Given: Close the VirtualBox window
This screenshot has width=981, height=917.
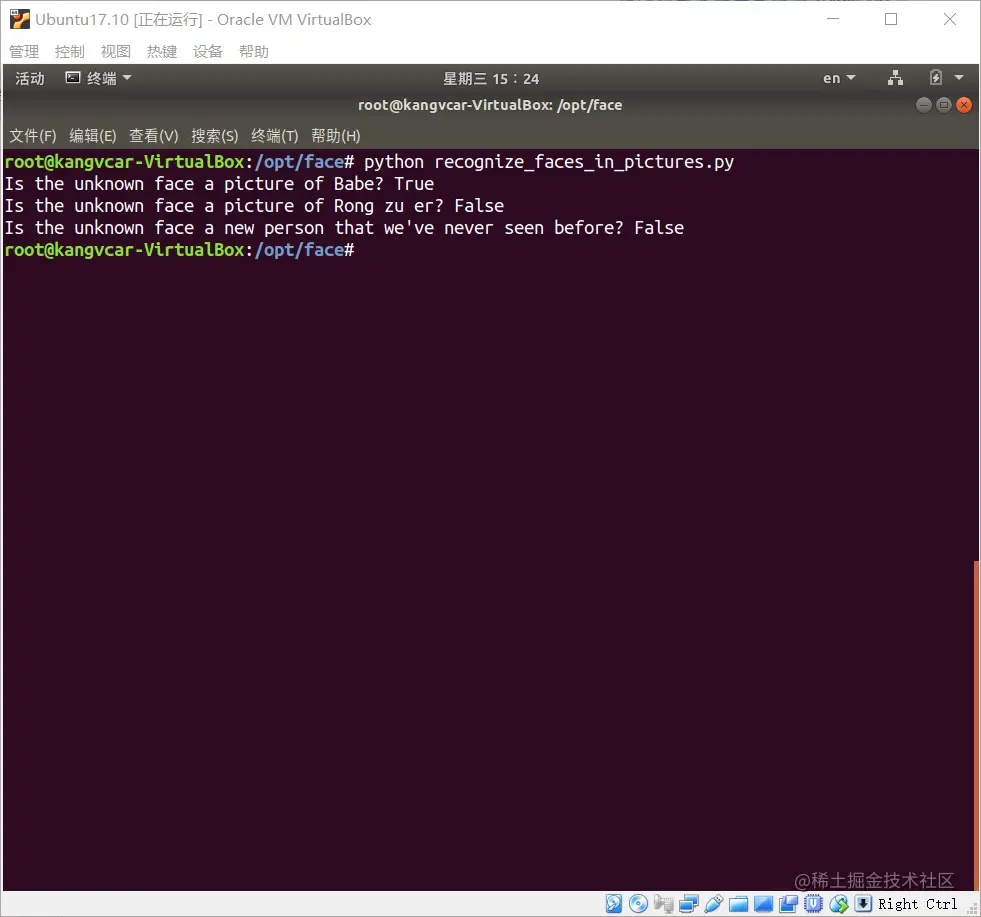Looking at the screenshot, I should click(950, 19).
